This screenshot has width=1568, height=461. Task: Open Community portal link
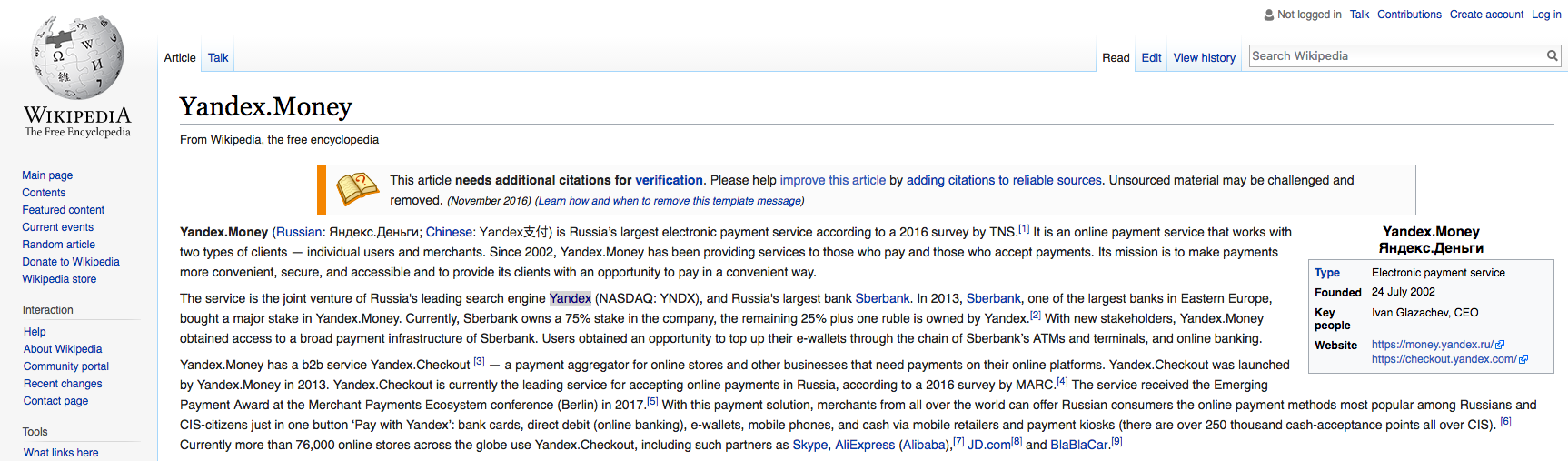(x=66, y=366)
